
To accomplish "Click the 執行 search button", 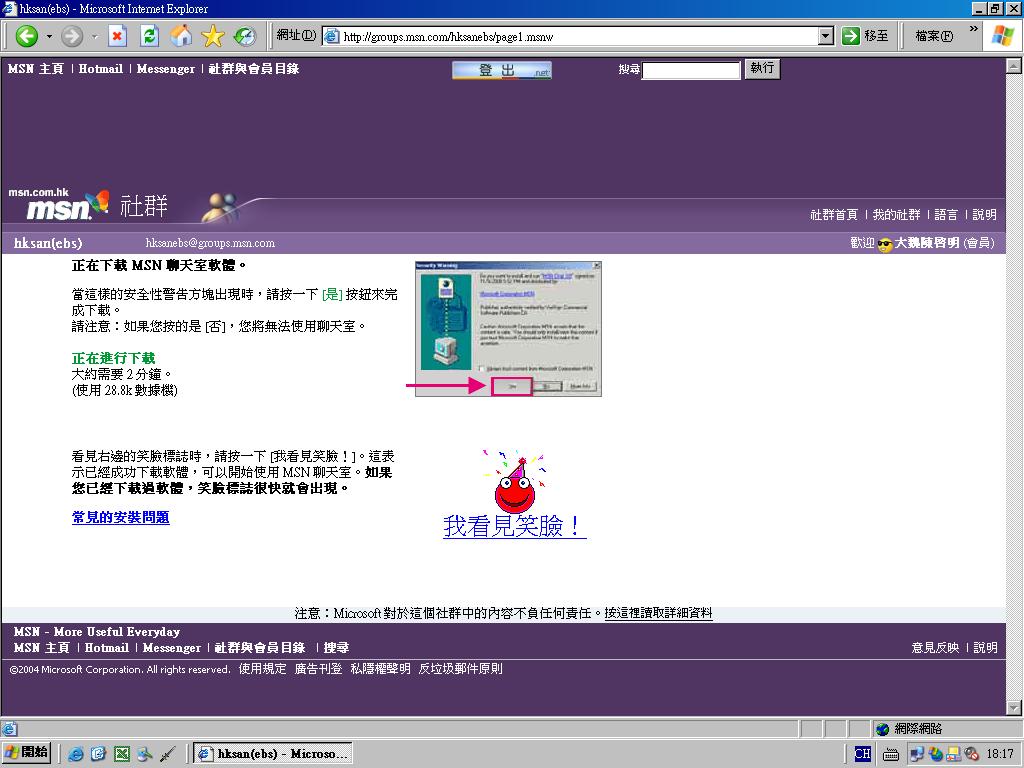I will 762,69.
